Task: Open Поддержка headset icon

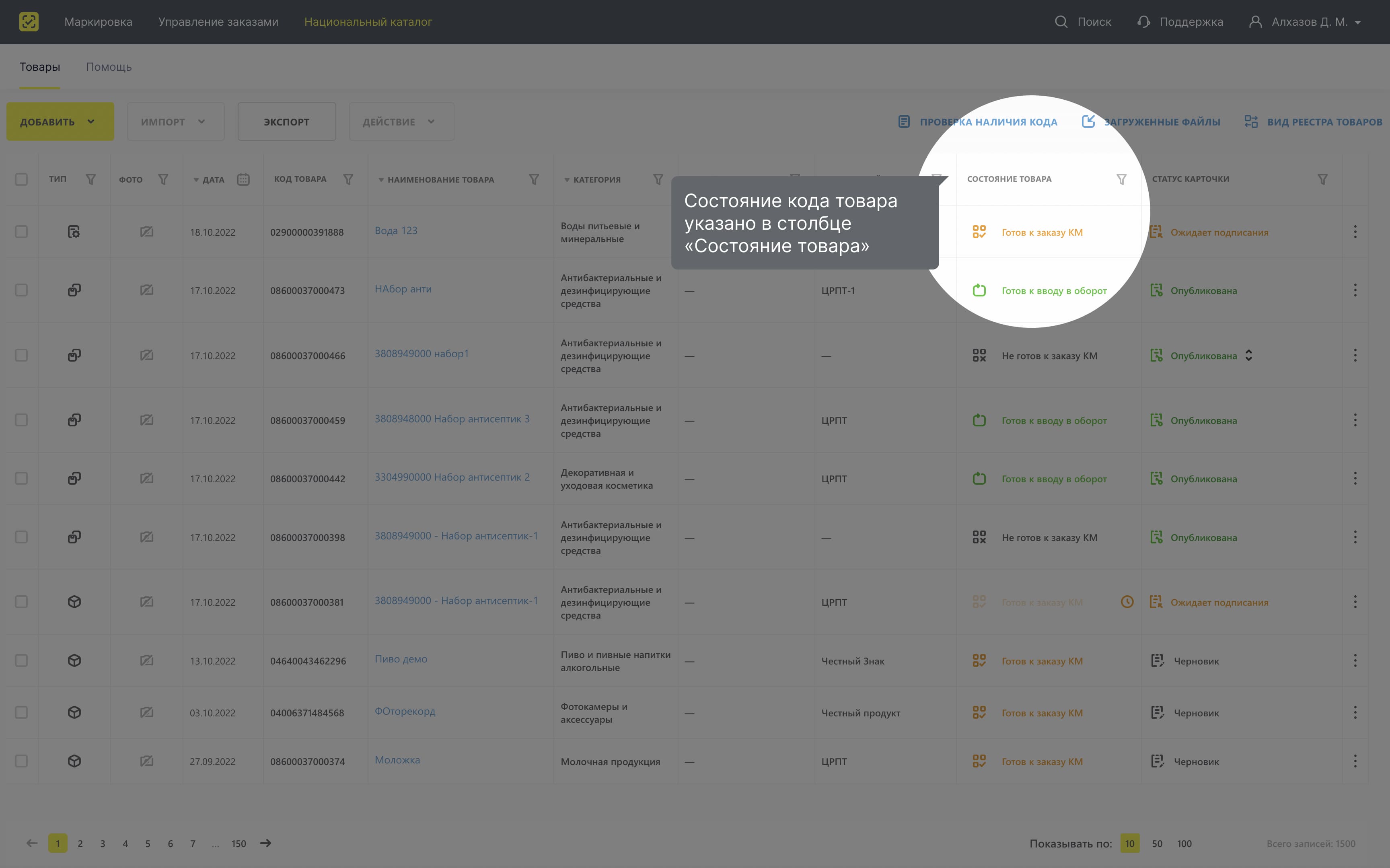Action: (x=1143, y=22)
